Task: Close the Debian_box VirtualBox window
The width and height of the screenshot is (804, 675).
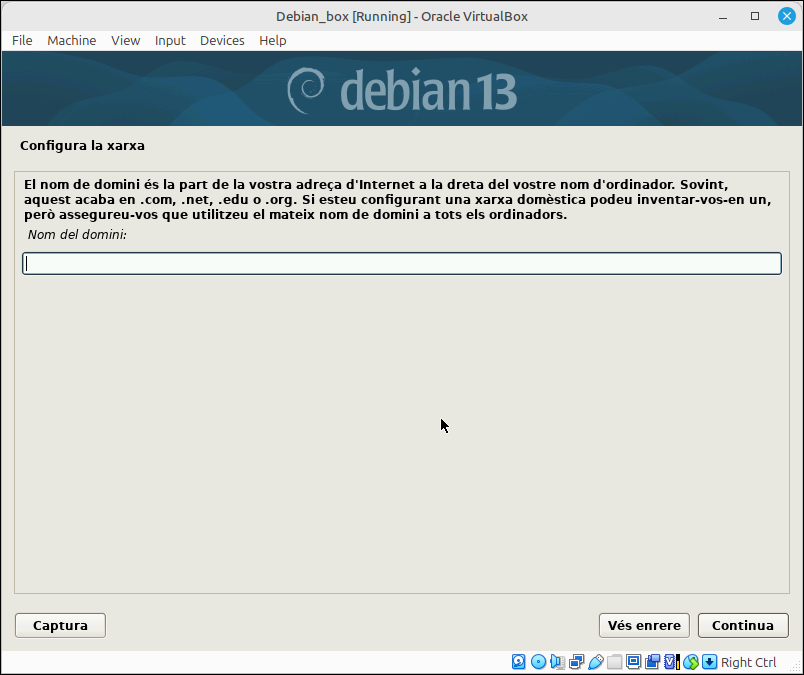Action: 787,16
